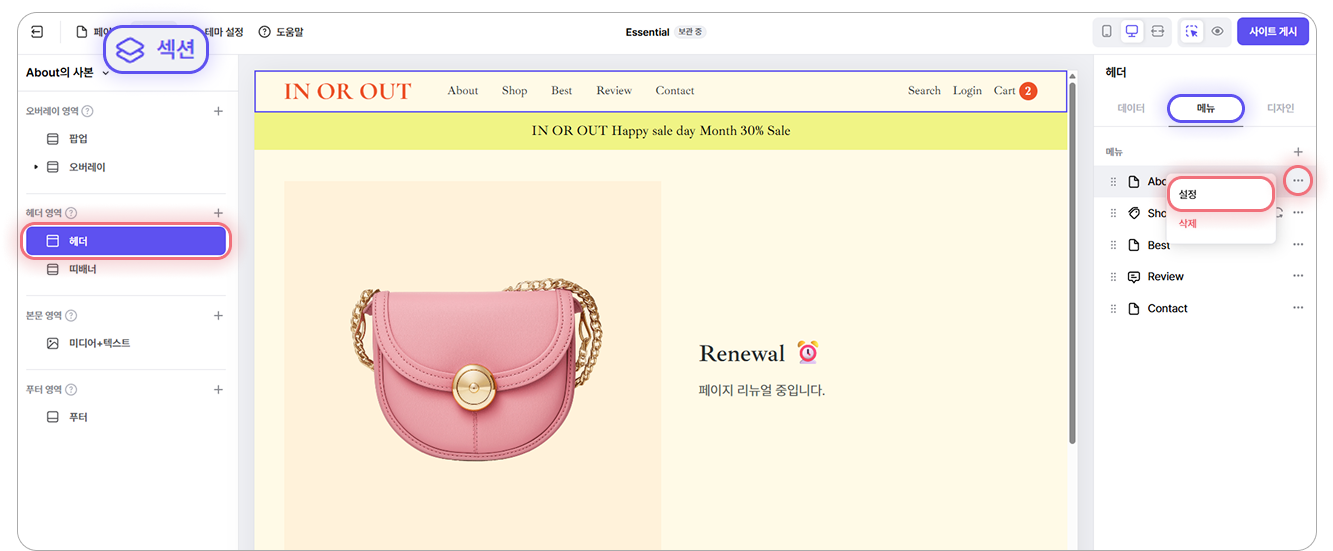The width and height of the screenshot is (1333, 551).
Task: Click Login in the preview header
Action: (x=967, y=91)
